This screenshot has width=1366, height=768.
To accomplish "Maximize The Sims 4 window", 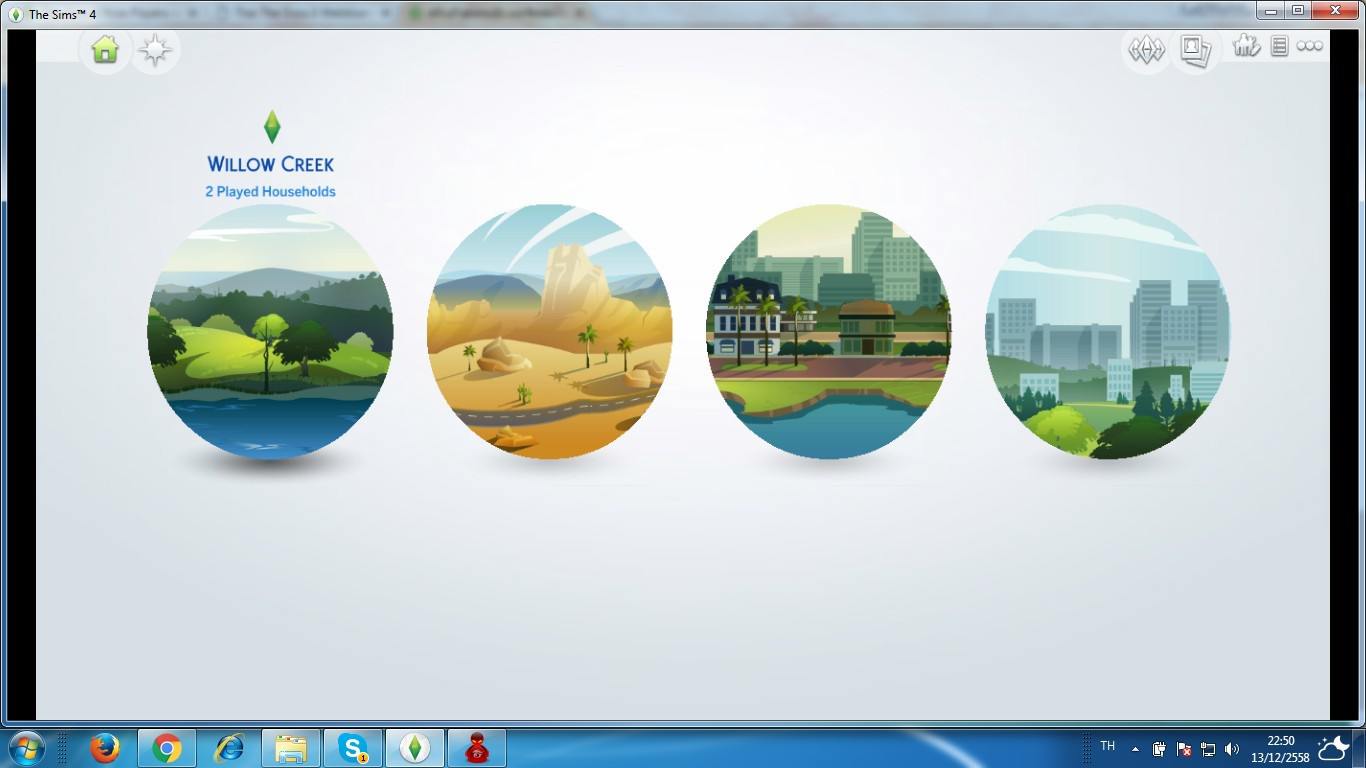I will click(x=1298, y=11).
